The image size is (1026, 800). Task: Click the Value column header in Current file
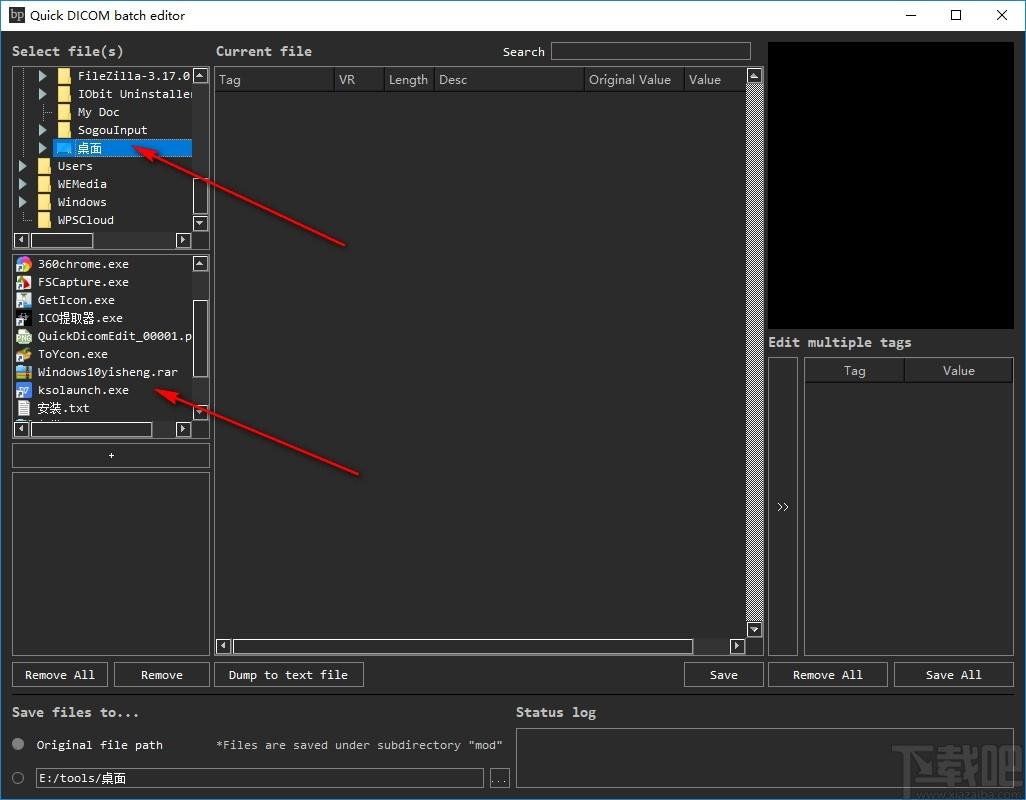[x=715, y=80]
